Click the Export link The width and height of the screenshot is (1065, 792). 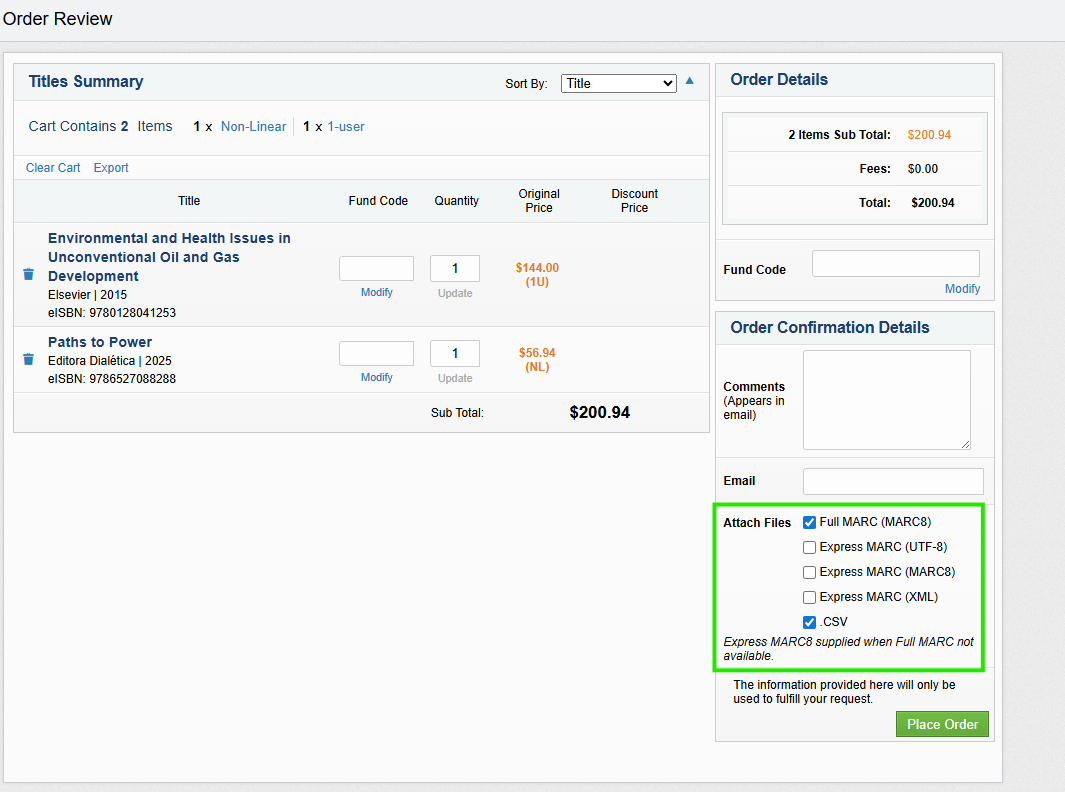pyautogui.click(x=111, y=168)
